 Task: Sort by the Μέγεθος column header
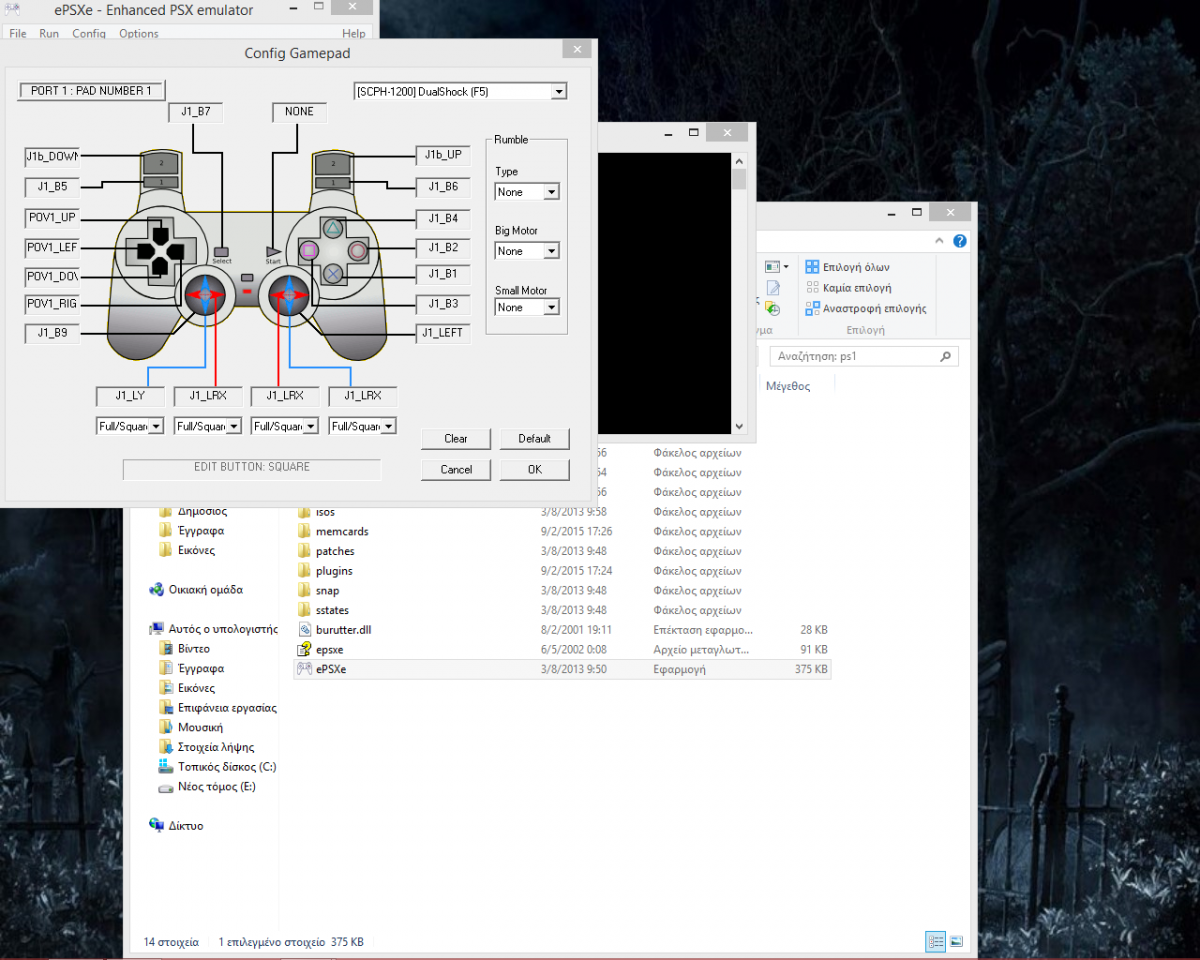(788, 386)
